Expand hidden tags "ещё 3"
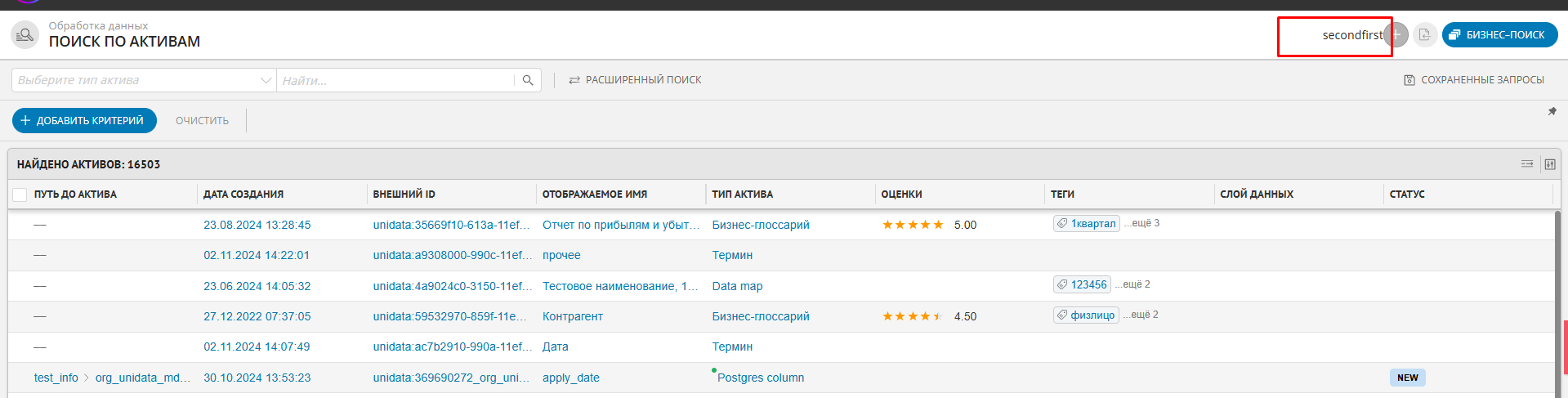Image resolution: width=1568 pixels, height=398 pixels. [x=1141, y=223]
